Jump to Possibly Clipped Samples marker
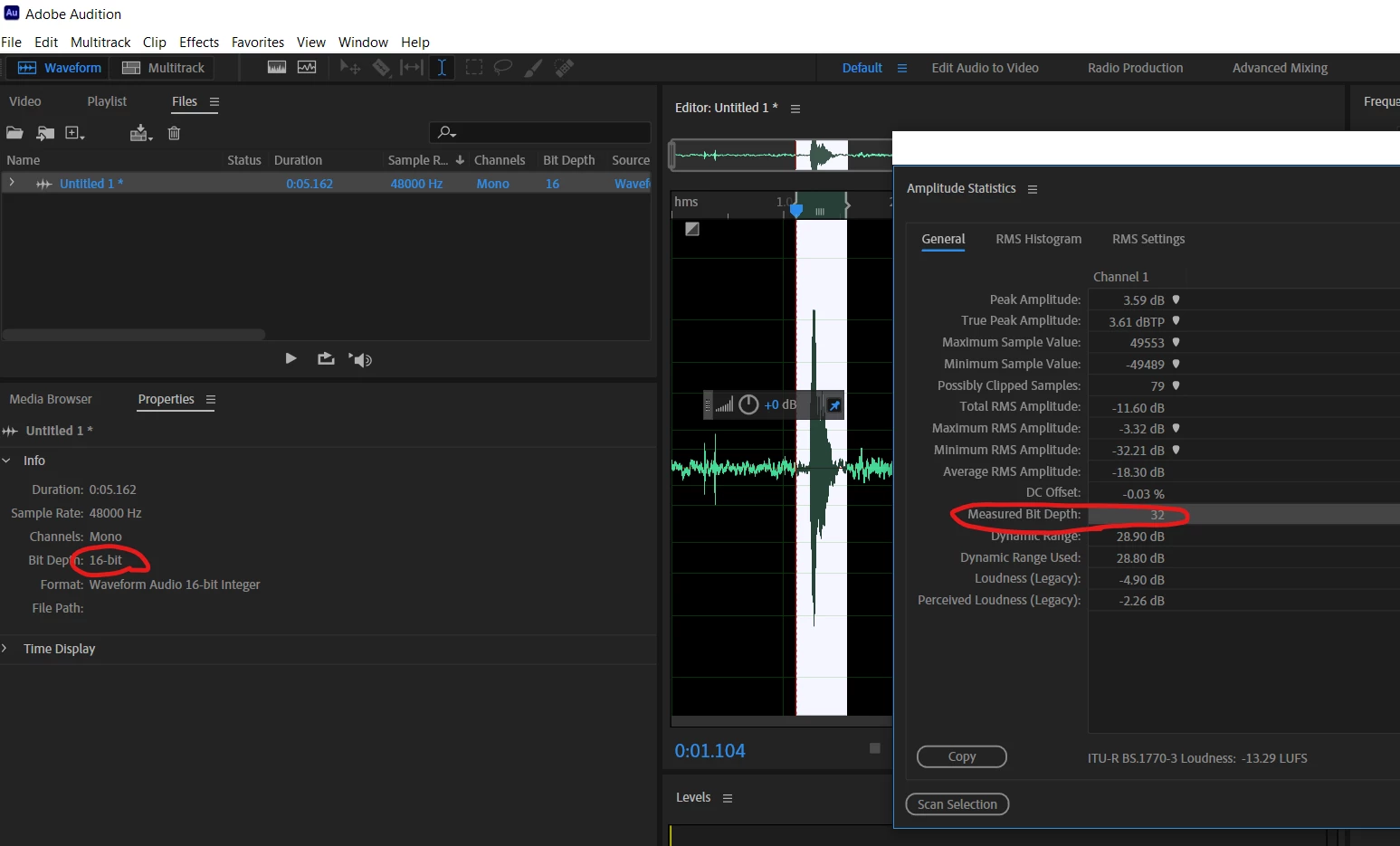 tap(1176, 385)
